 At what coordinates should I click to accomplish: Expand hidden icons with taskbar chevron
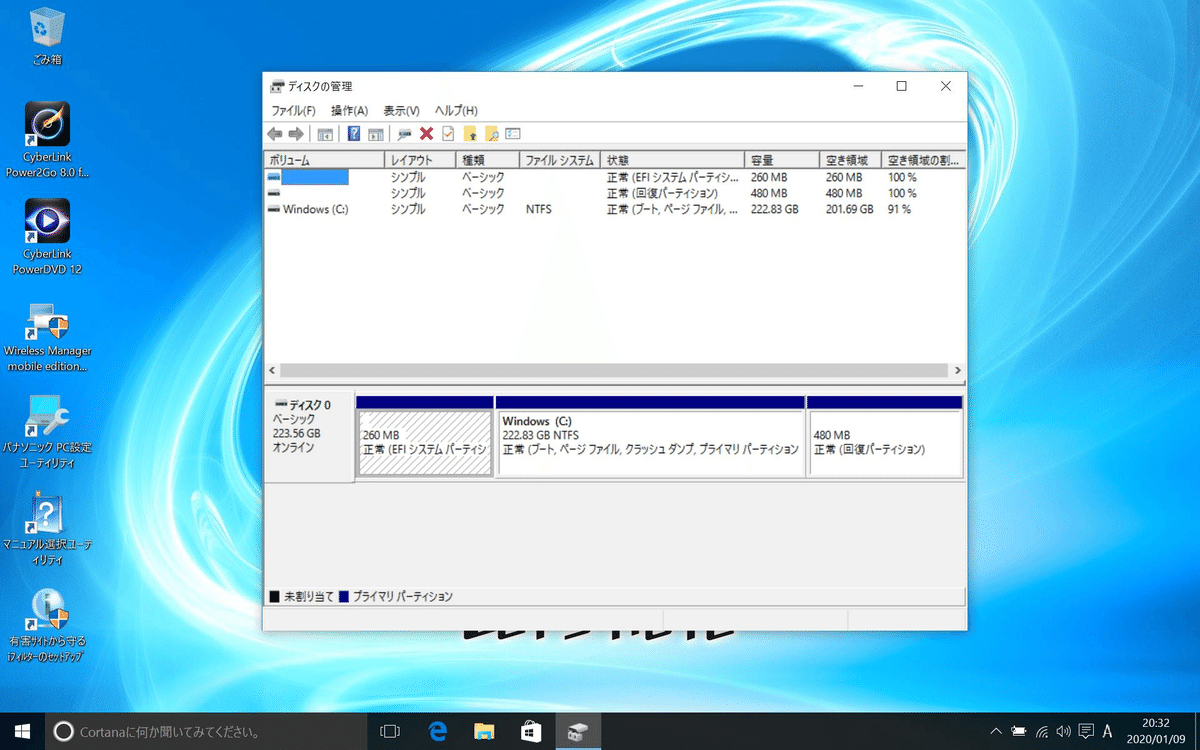[x=997, y=731]
